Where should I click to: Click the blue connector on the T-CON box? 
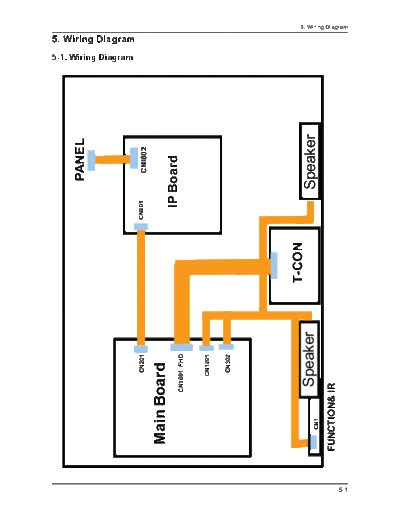pos(274,266)
